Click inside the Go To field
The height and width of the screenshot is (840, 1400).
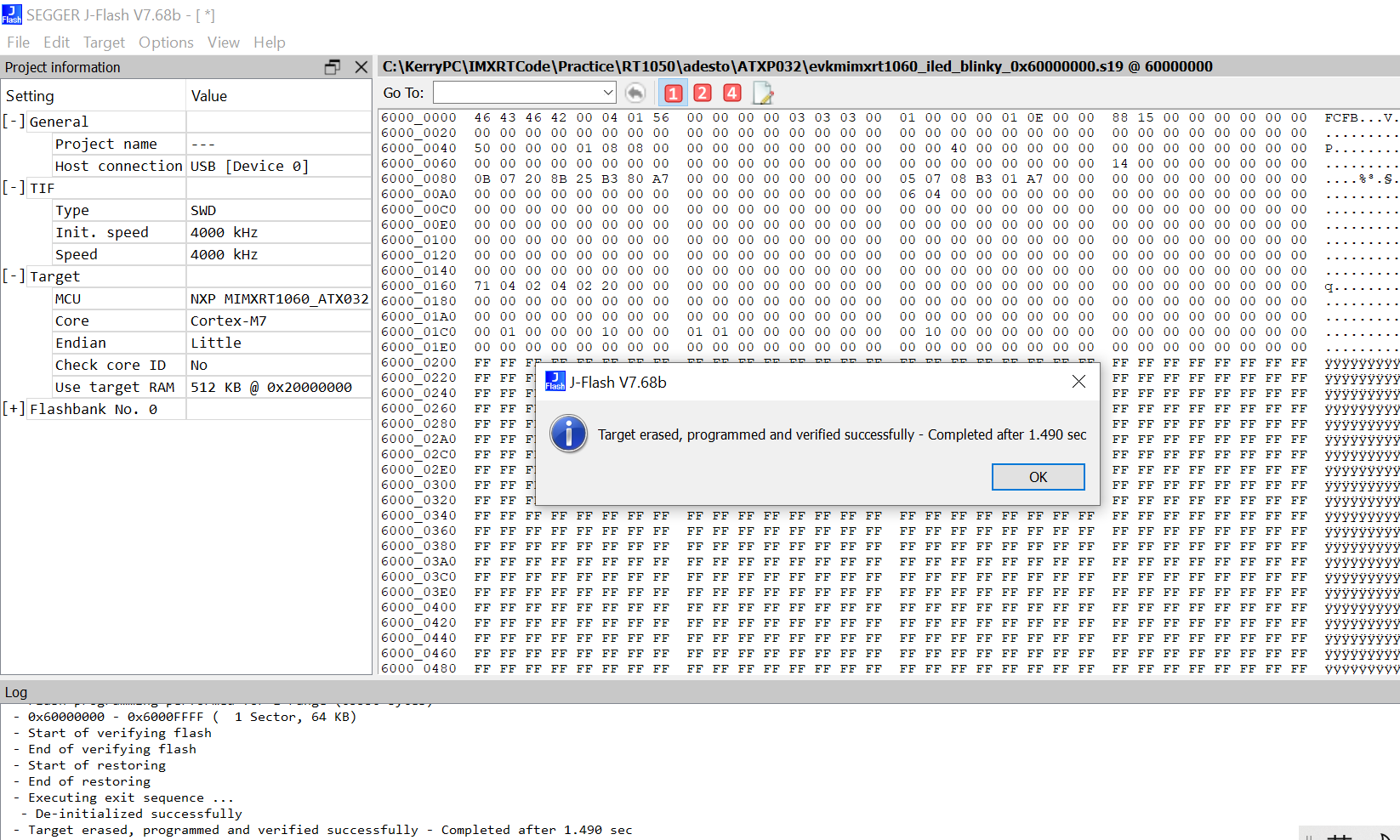click(519, 92)
